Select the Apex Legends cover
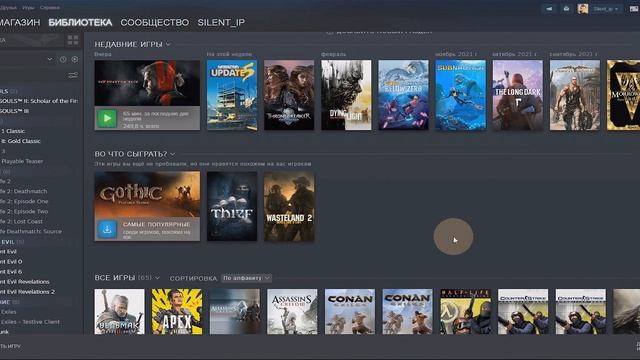This screenshot has height=360, width=640. 177,312
